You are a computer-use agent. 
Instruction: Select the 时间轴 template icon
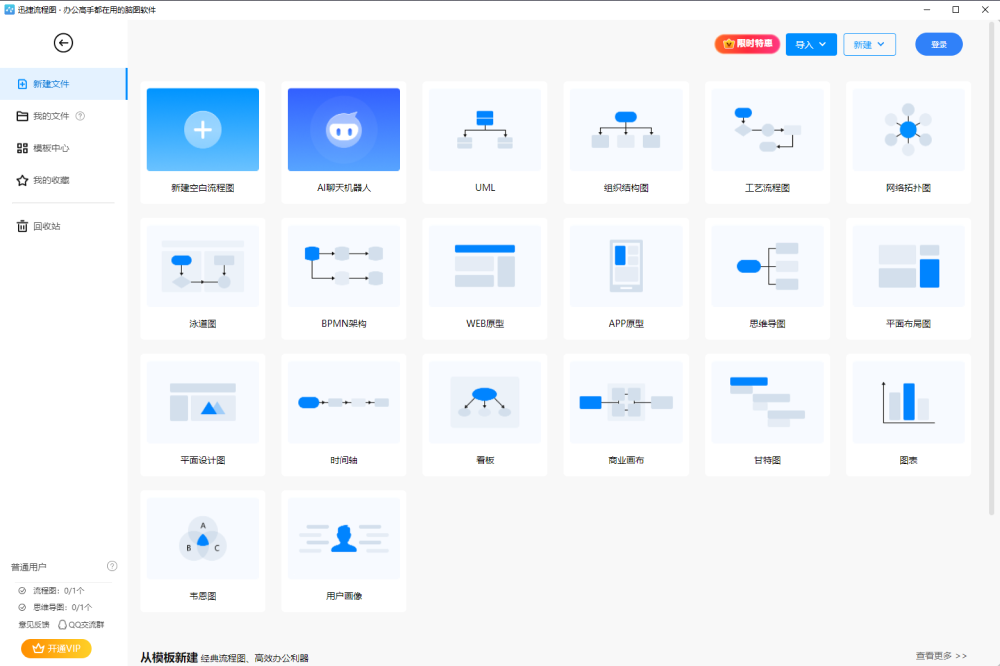click(344, 402)
